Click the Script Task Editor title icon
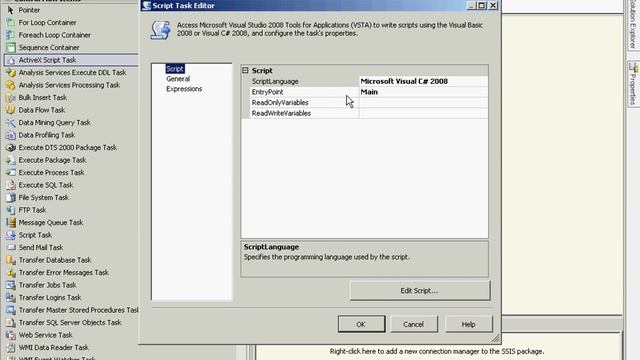 coord(147,5)
